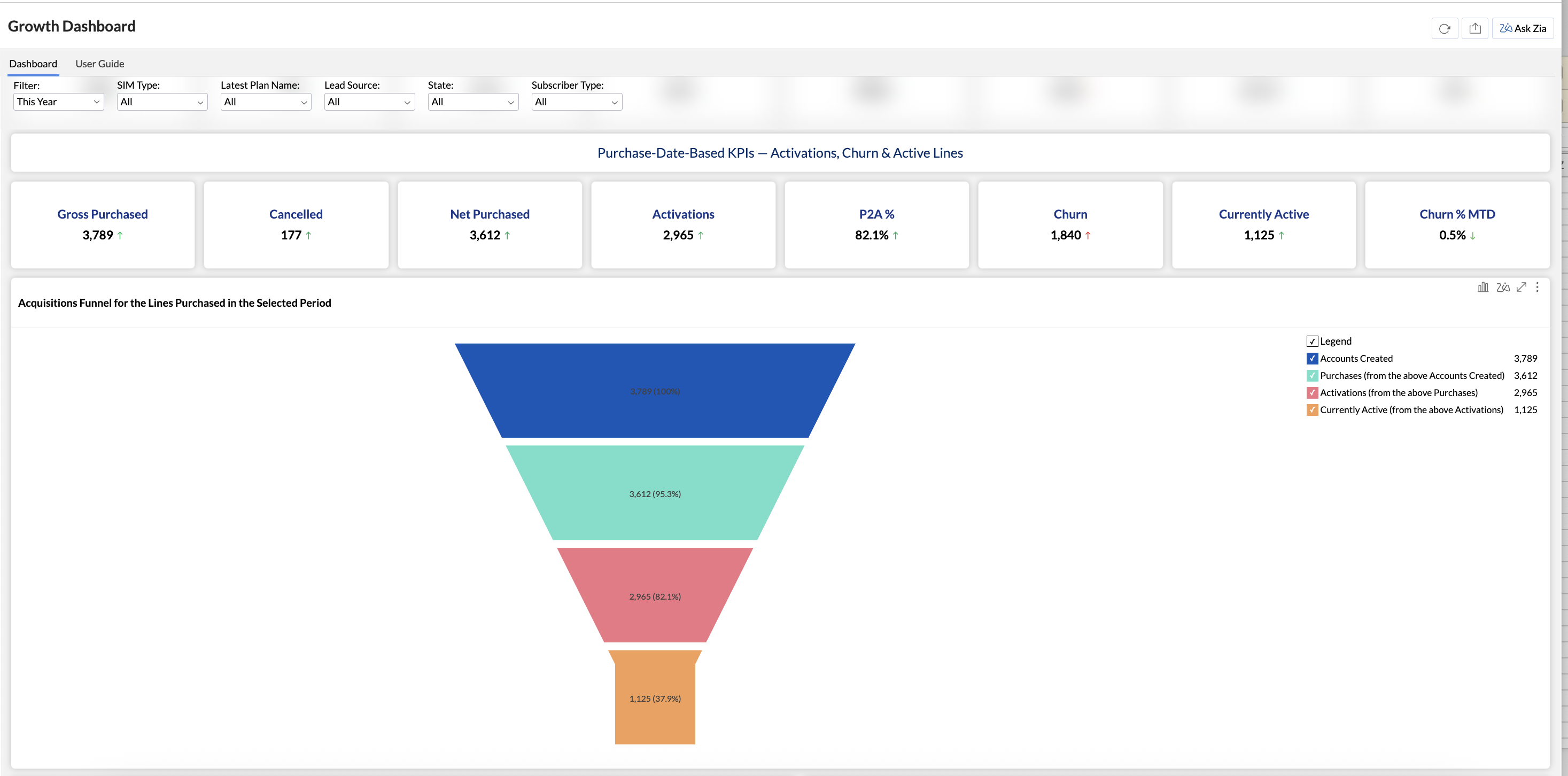
Task: Open the SIM Type dropdown
Action: pos(162,102)
